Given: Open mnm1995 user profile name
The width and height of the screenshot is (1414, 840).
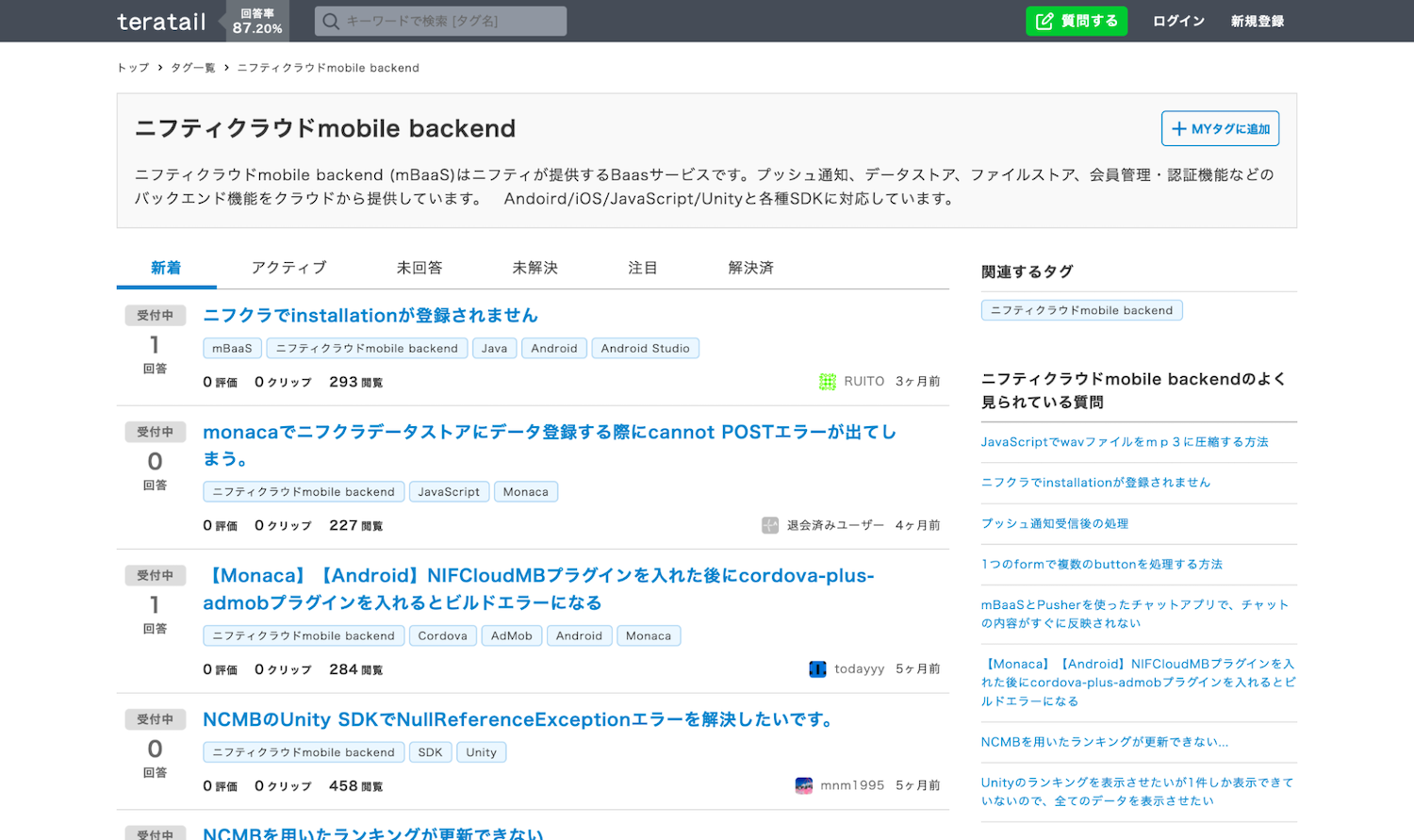Looking at the screenshot, I should click(x=852, y=785).
